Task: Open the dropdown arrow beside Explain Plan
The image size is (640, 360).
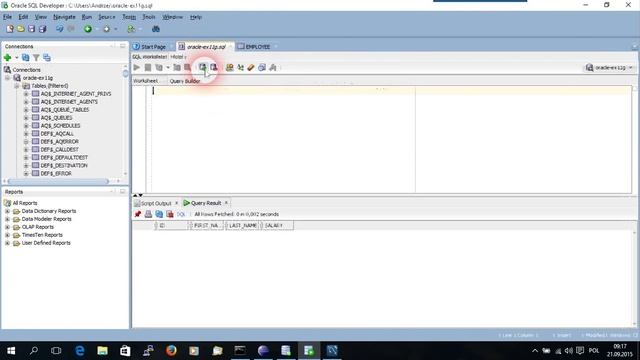Action: (x=168, y=67)
